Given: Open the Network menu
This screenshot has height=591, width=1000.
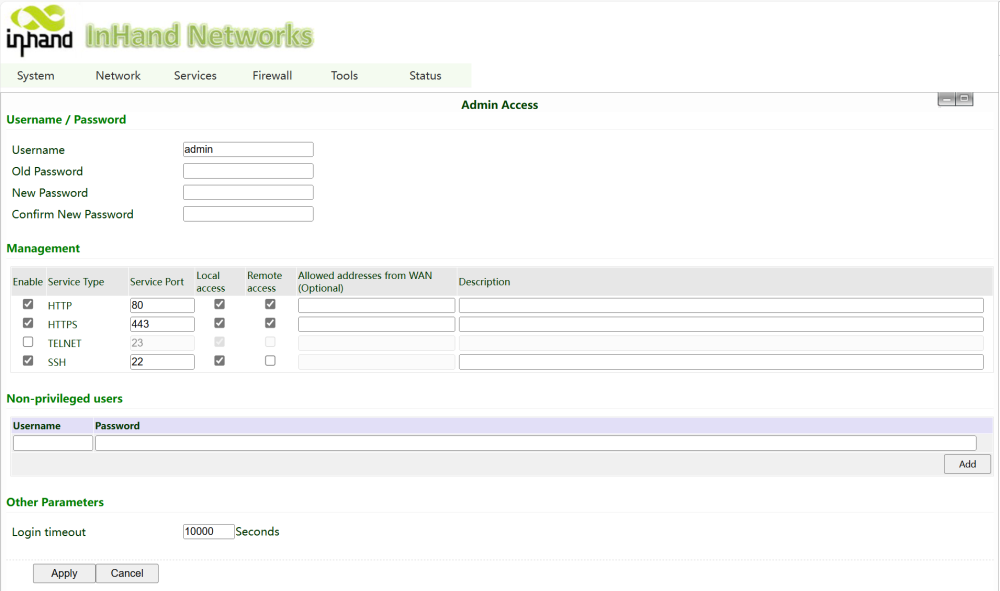Looking at the screenshot, I should tap(118, 76).
